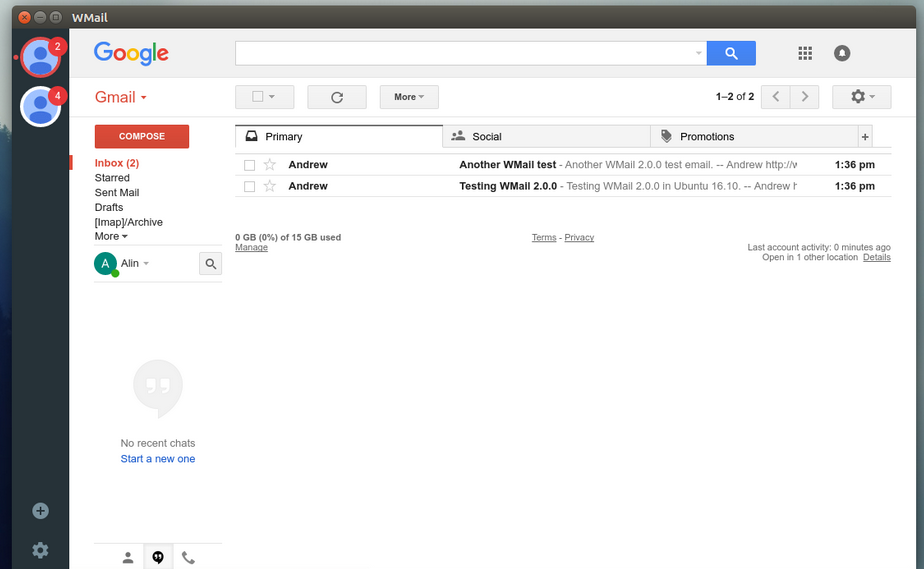This screenshot has height=569, width=924.
Task: Open the Another WMail test message
Action: coord(563,165)
